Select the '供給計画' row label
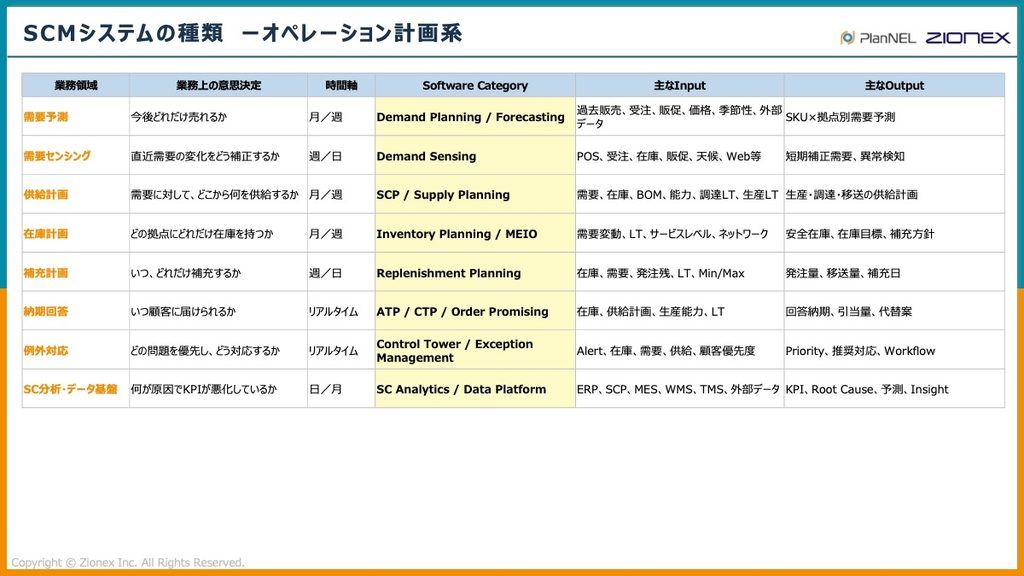The height and width of the screenshot is (576, 1024). pos(46,195)
